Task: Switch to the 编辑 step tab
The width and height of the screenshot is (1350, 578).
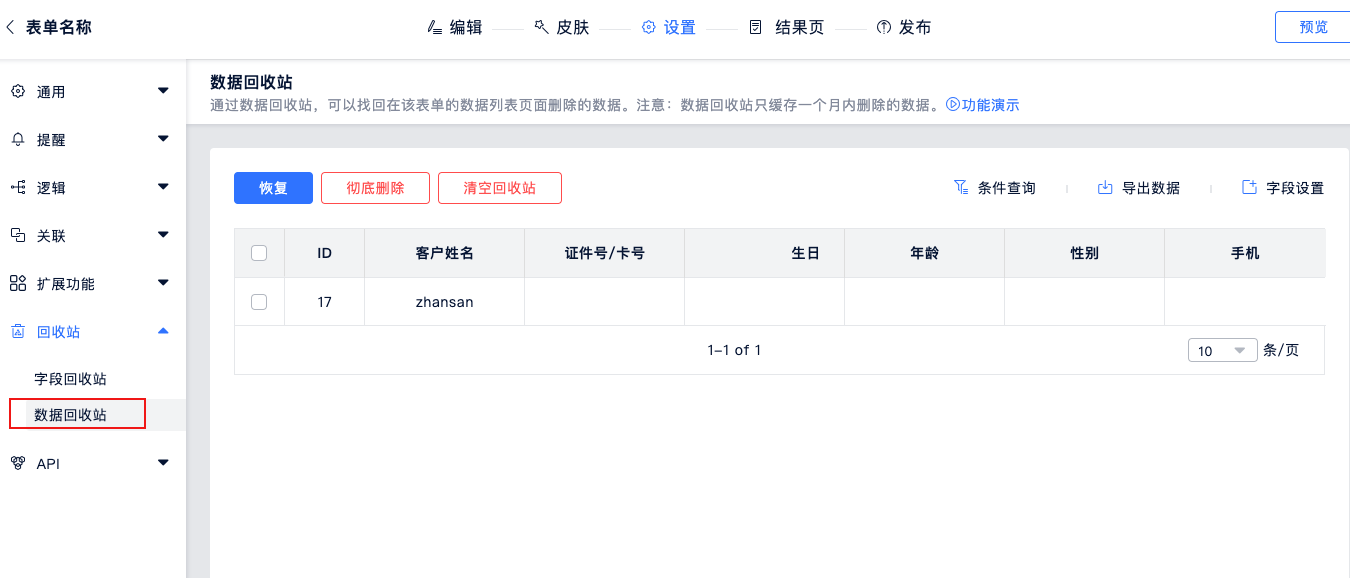Action: pos(455,27)
